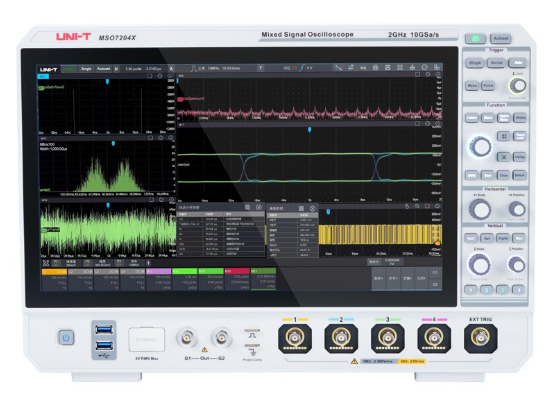The image size is (552, 398).
Task: Click the print icon in the top toolbar
Action: coord(375,68)
